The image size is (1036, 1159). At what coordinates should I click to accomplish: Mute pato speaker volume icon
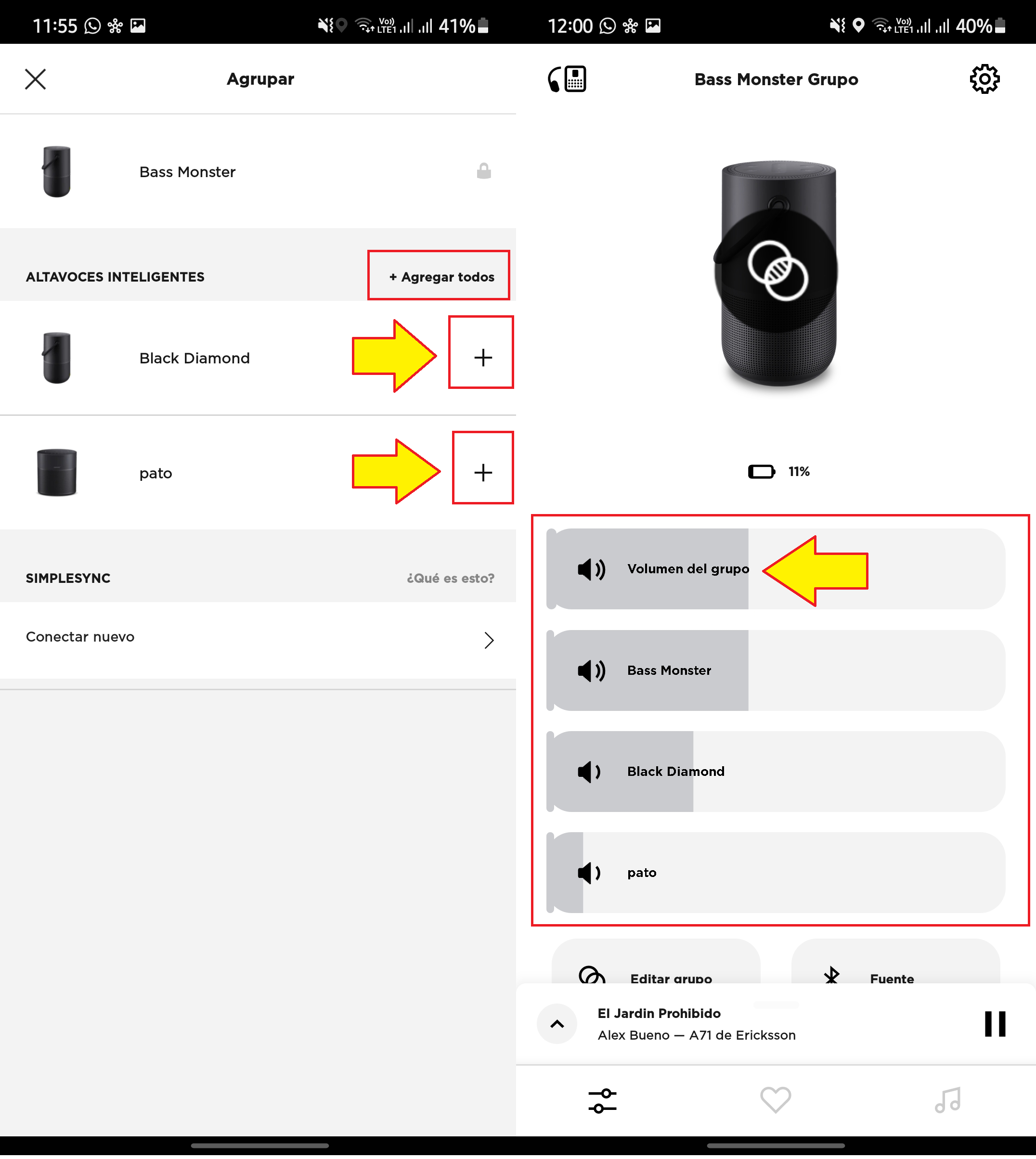[590, 873]
